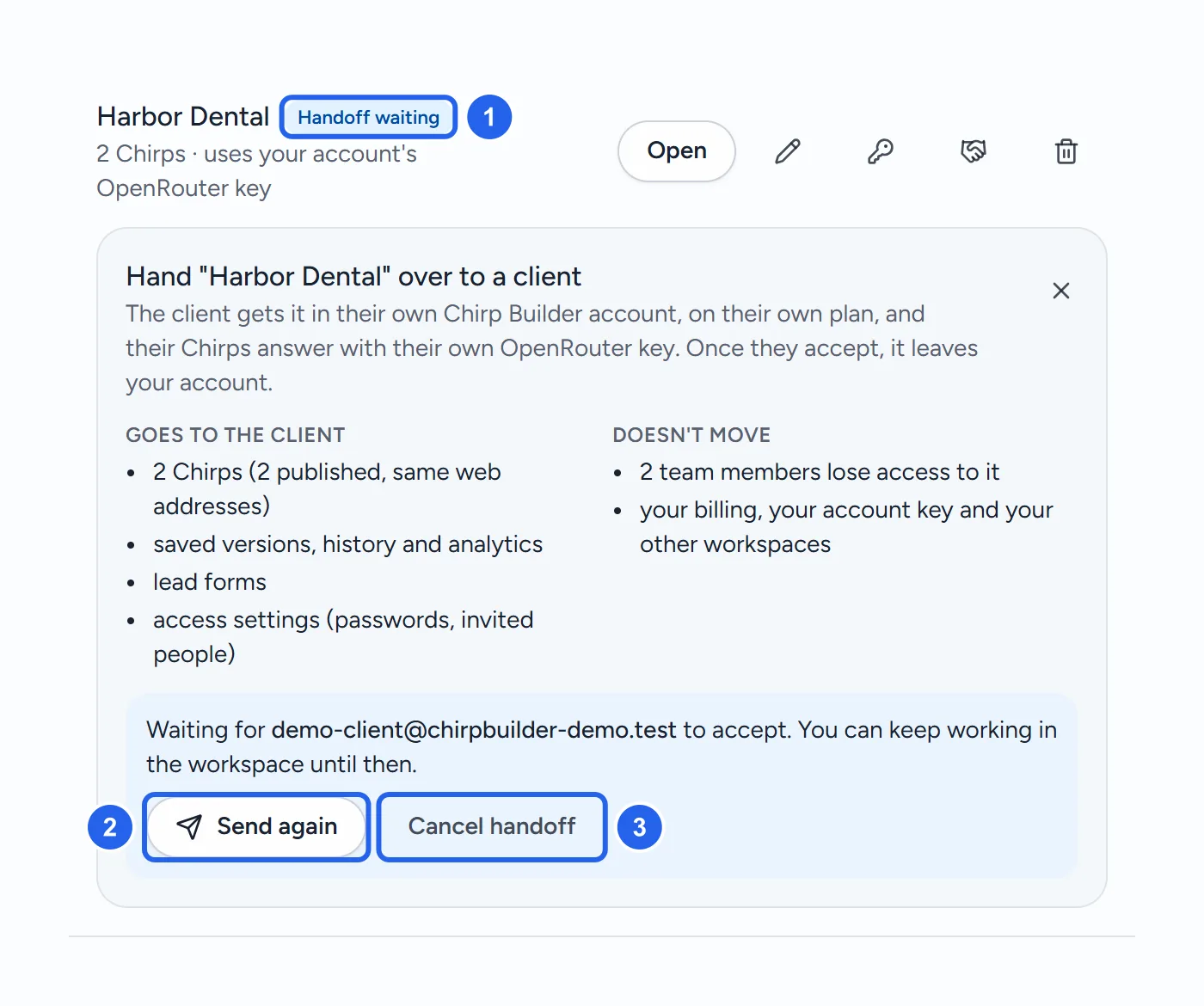Click the 'your billing, your account key' item
Image resolution: width=1204 pixels, height=1006 pixels.
click(x=846, y=527)
